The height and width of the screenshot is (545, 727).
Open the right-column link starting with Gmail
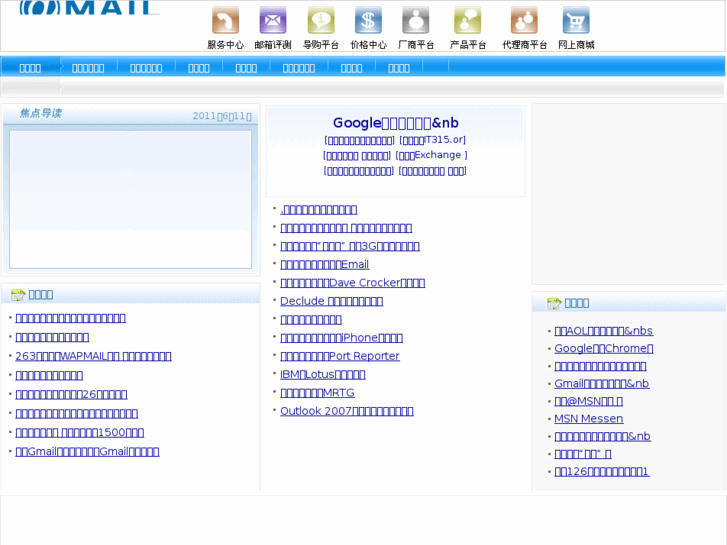pyautogui.click(x=602, y=384)
